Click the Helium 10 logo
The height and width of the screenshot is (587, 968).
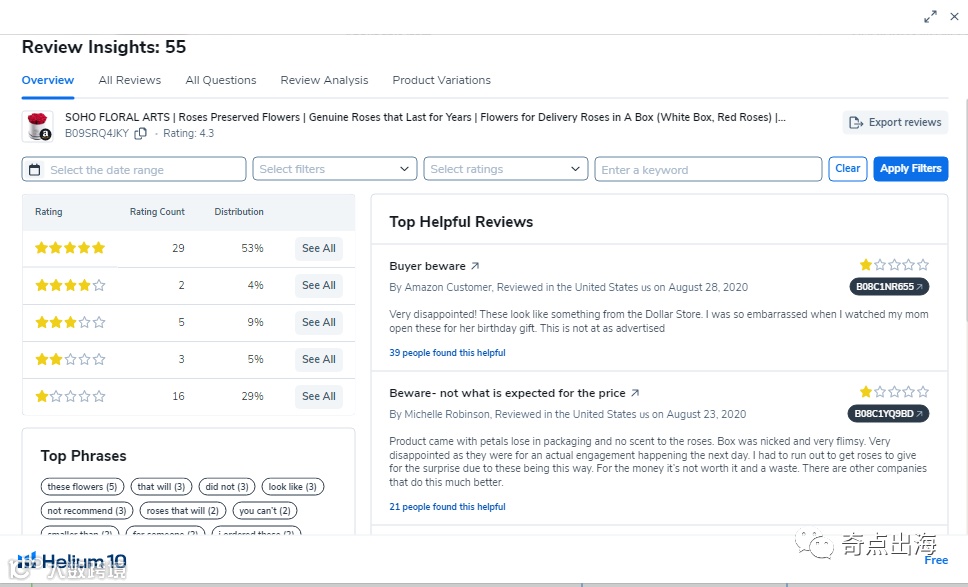pos(72,561)
